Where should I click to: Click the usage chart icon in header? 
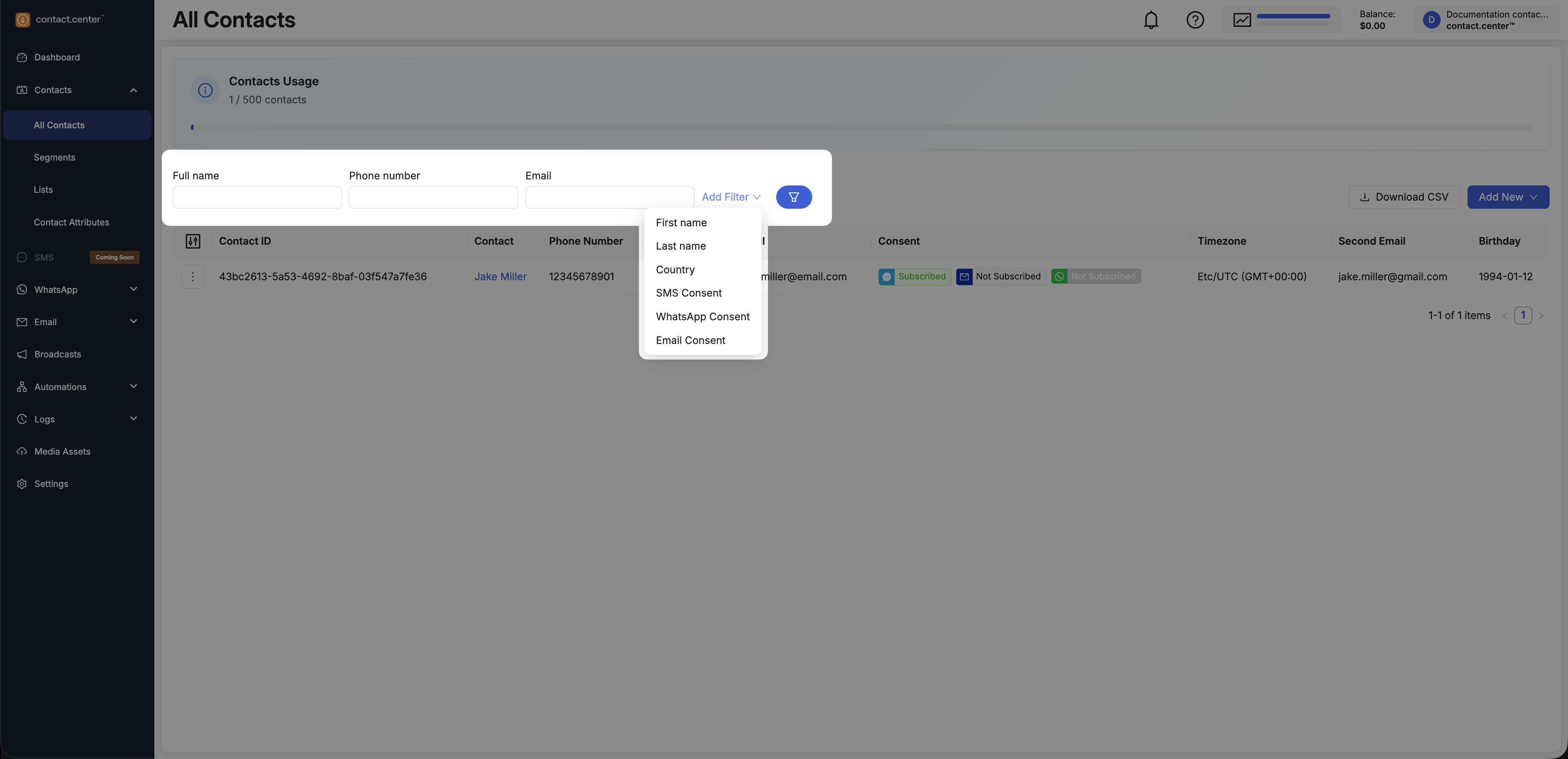1242,20
